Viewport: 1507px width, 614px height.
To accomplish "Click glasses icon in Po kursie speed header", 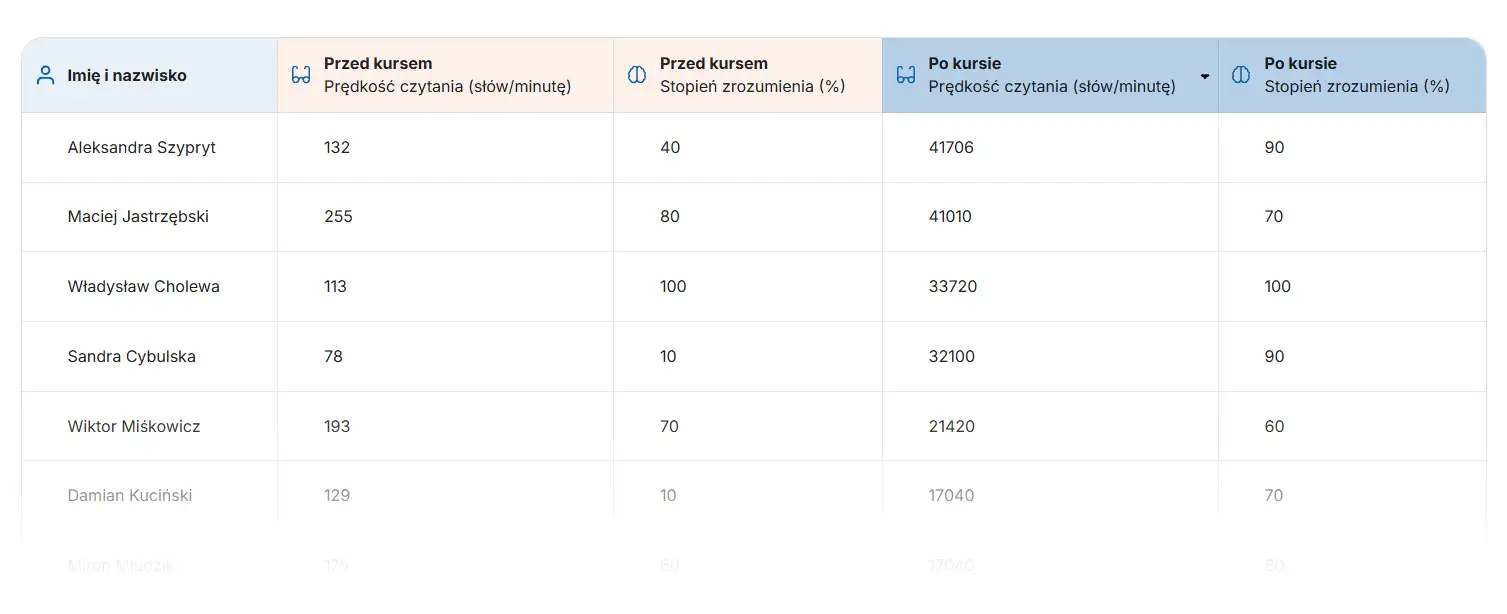I will tap(906, 75).
